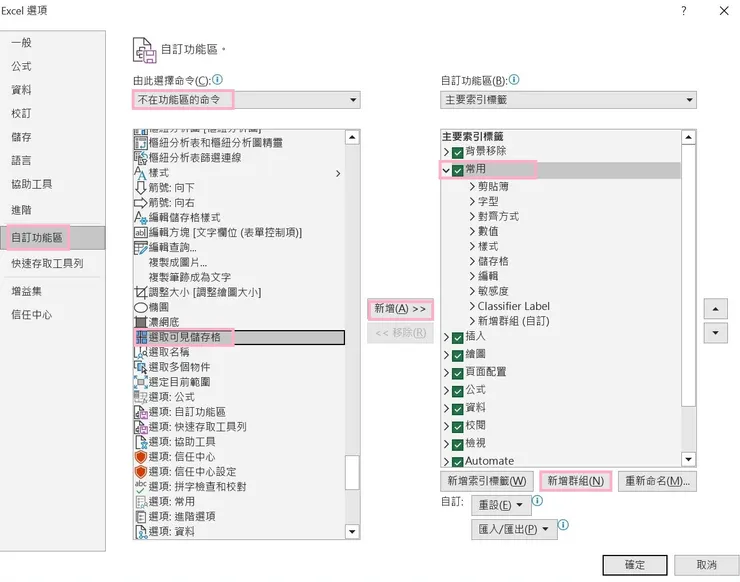Confirm with the 確定 button
Screen dimensions: 740x582
click(635, 565)
